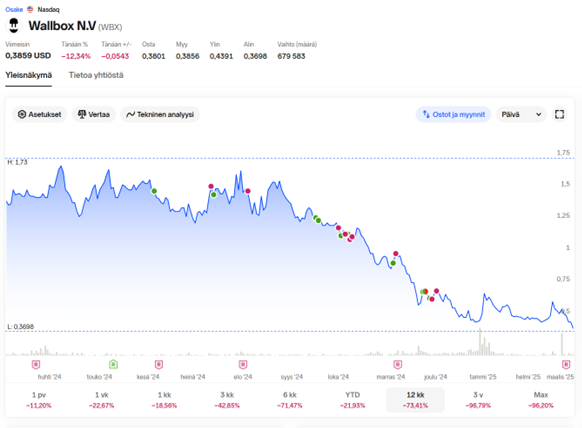Viewport: 582px width, 428px height.
Task: Select the 1 vk time range
Action: tap(101, 400)
